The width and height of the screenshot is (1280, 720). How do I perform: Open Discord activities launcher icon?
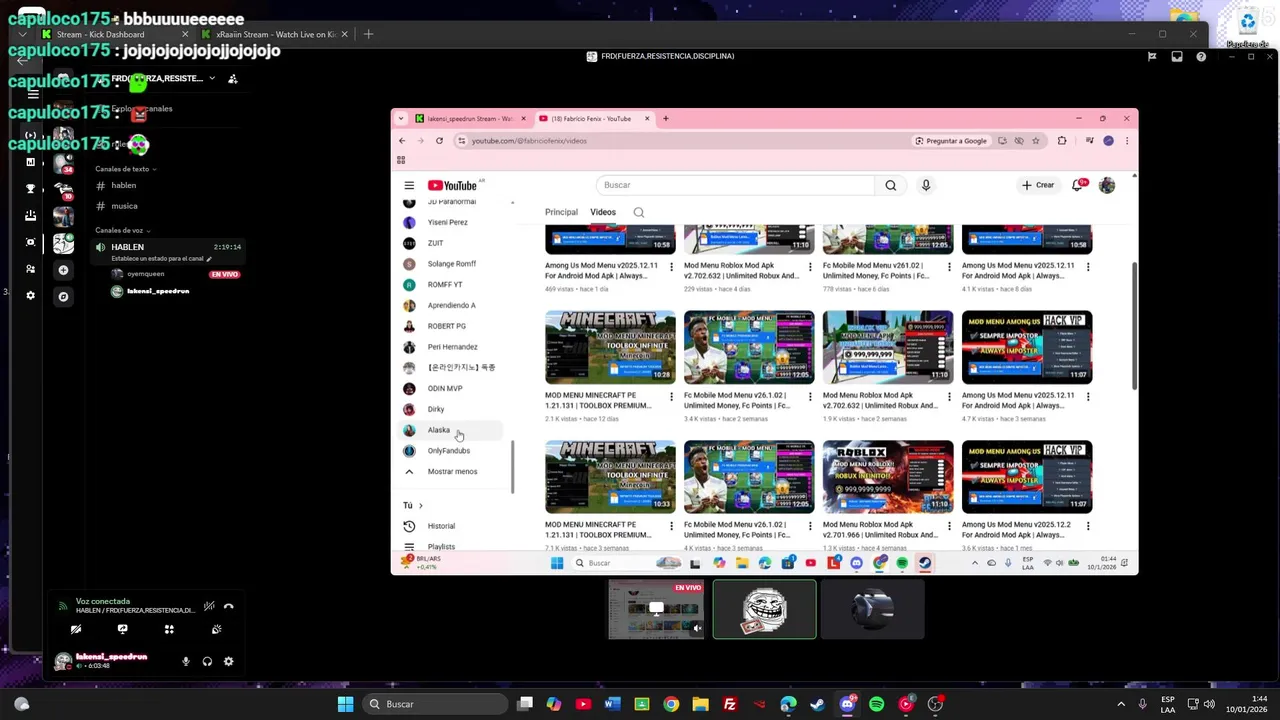(x=169, y=629)
